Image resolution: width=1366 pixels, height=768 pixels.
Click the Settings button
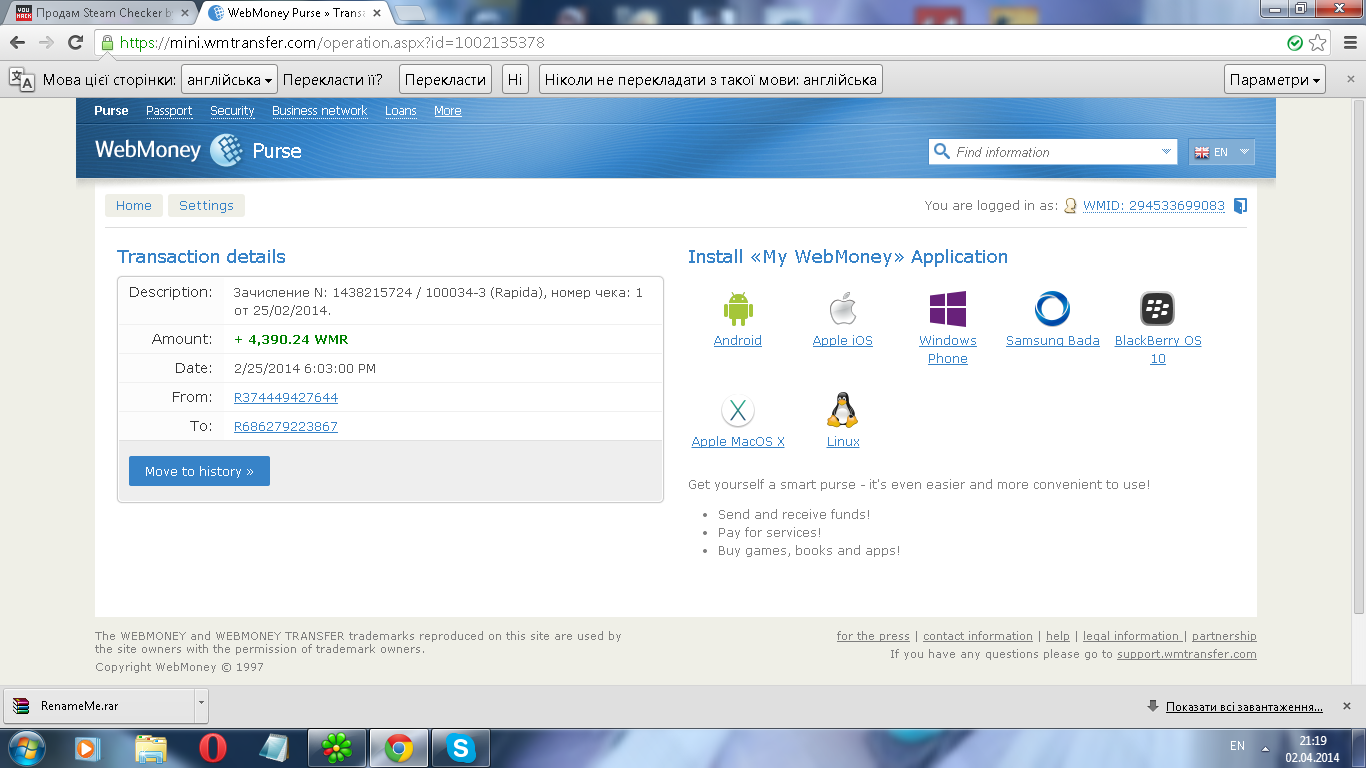click(206, 206)
